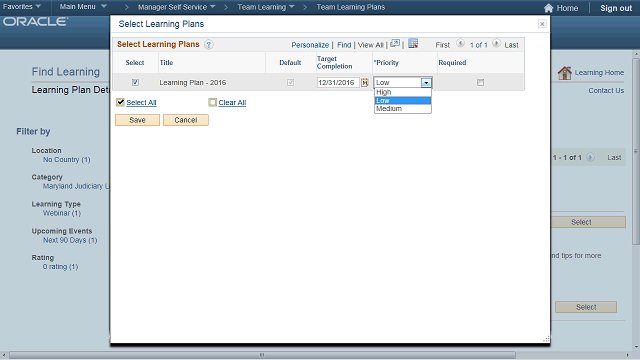Click the upper Select button behind dialog

tap(588, 222)
